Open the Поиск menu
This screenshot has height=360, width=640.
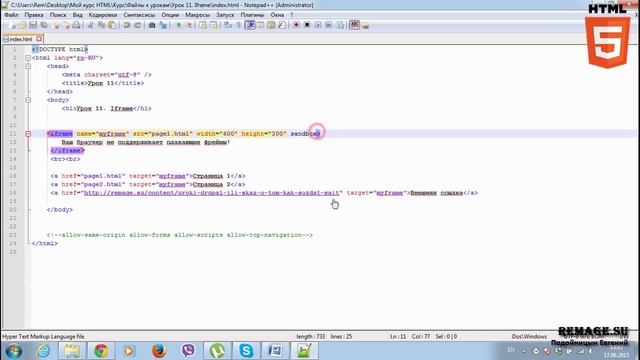point(58,15)
